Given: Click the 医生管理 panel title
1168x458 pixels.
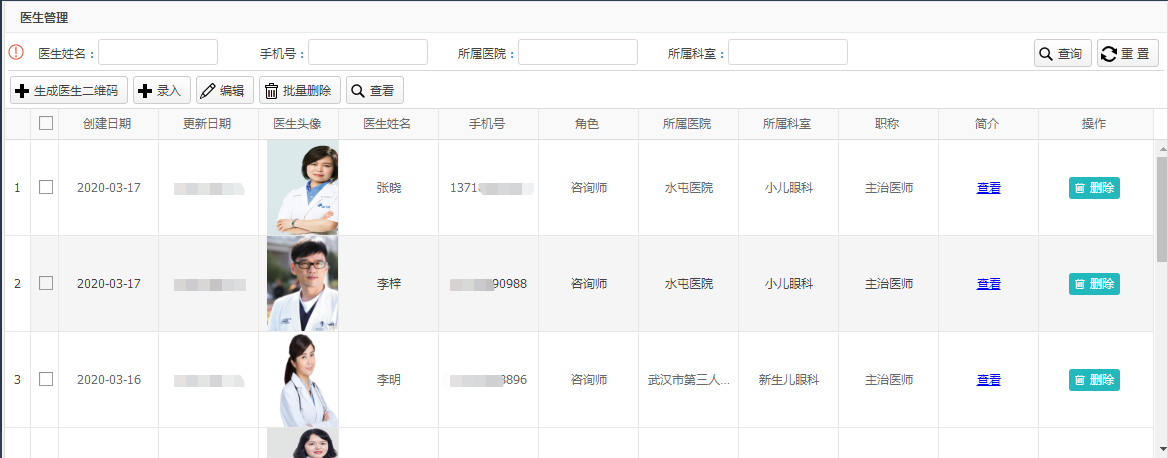Looking at the screenshot, I should (x=44, y=18).
